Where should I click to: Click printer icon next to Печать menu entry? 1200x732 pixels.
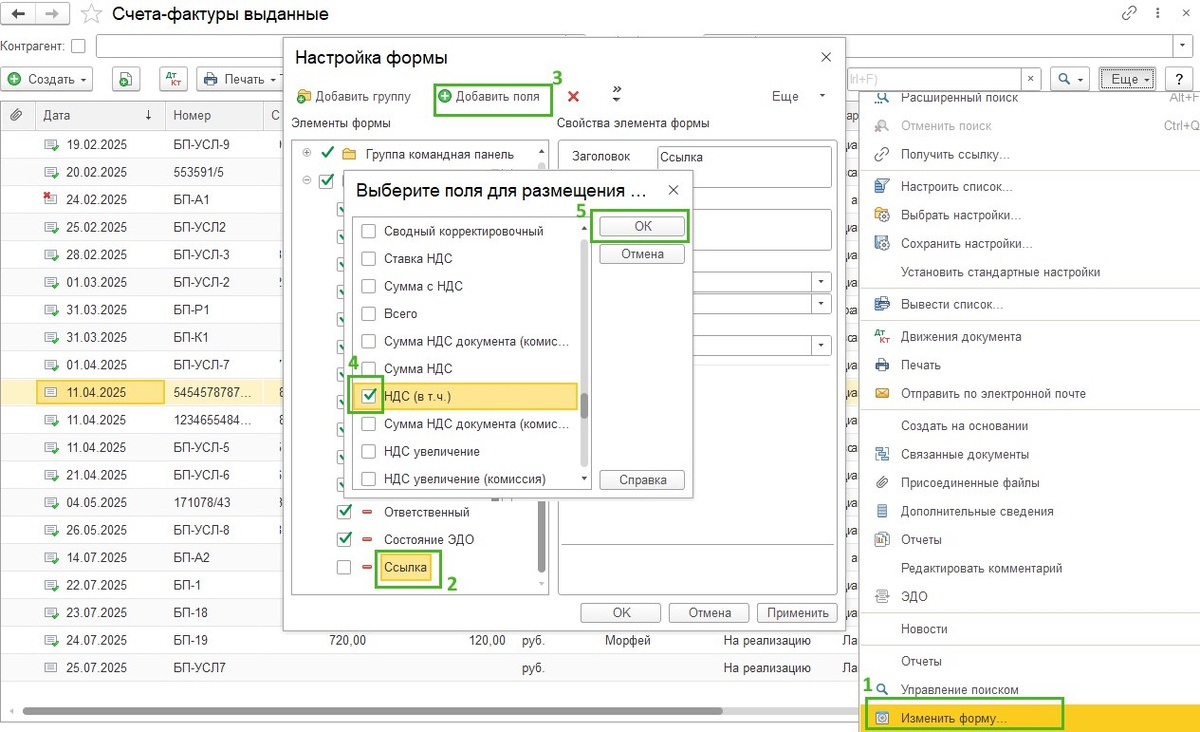tap(882, 365)
